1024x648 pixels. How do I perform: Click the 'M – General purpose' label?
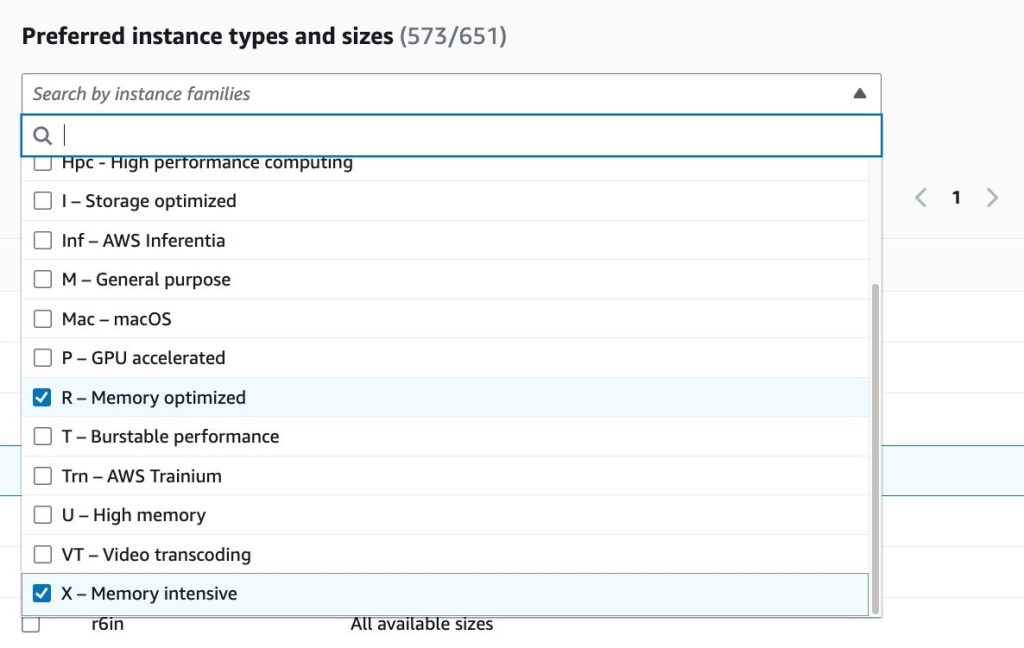146,280
